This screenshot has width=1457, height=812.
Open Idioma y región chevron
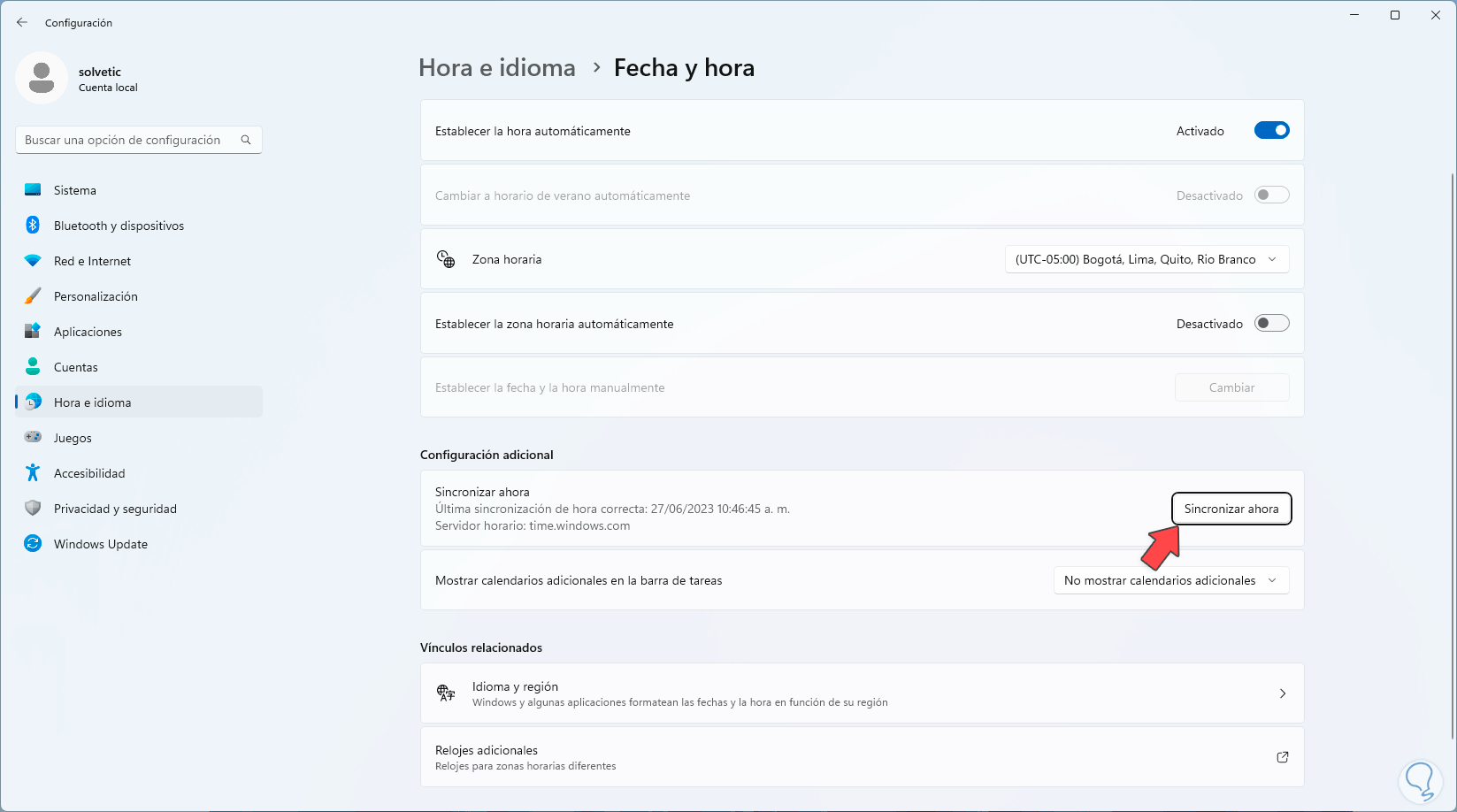(1282, 693)
